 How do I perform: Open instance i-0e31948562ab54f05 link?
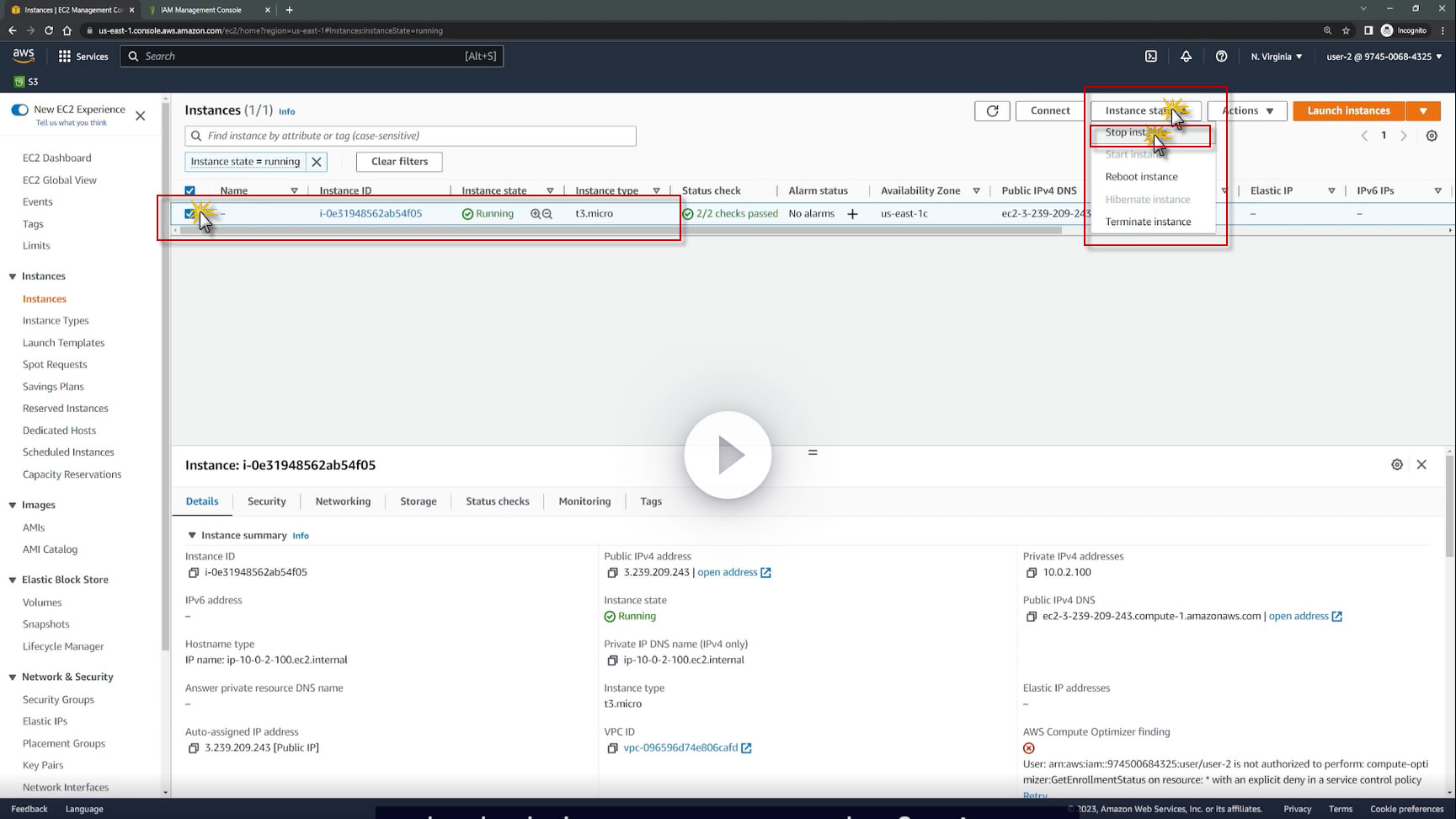(x=371, y=214)
